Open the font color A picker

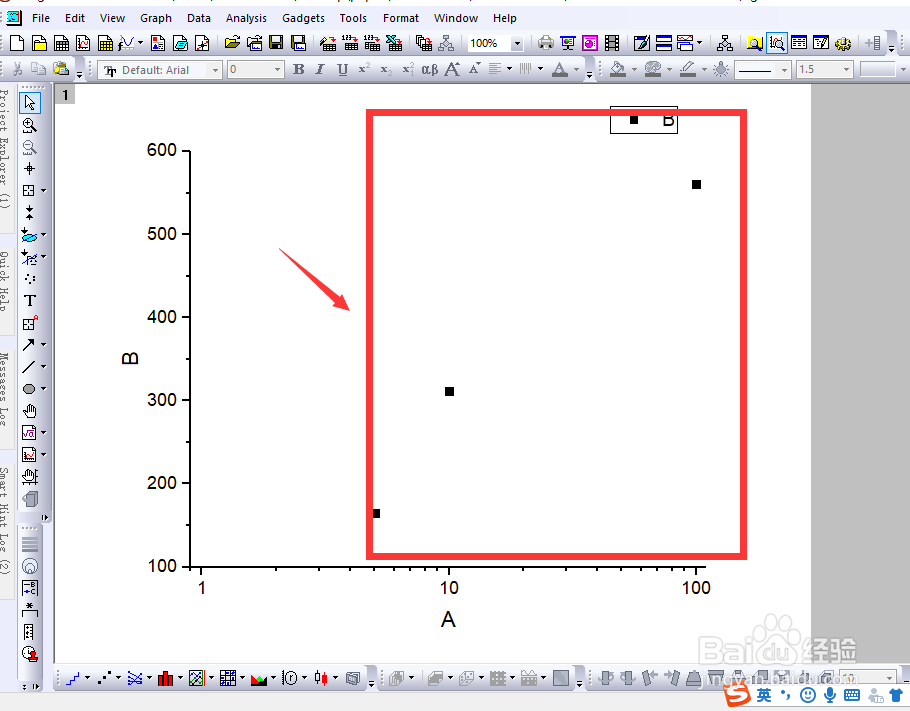[x=559, y=69]
